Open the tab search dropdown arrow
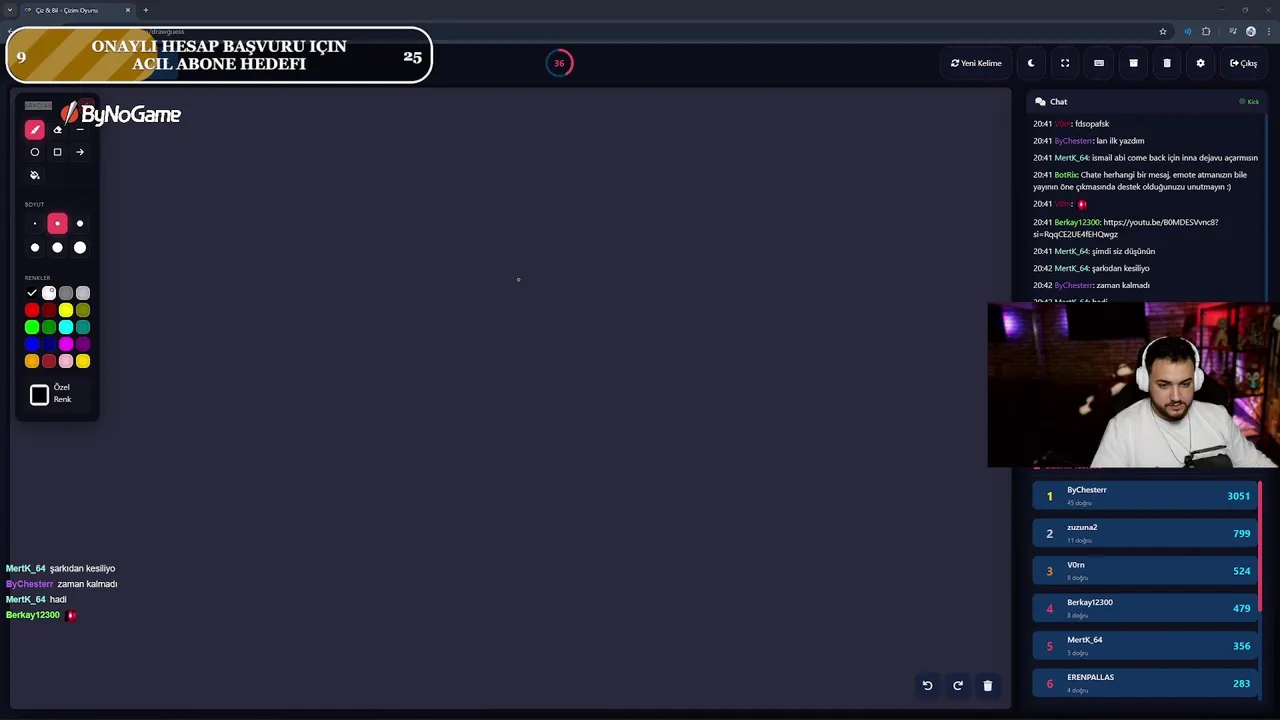 point(9,10)
